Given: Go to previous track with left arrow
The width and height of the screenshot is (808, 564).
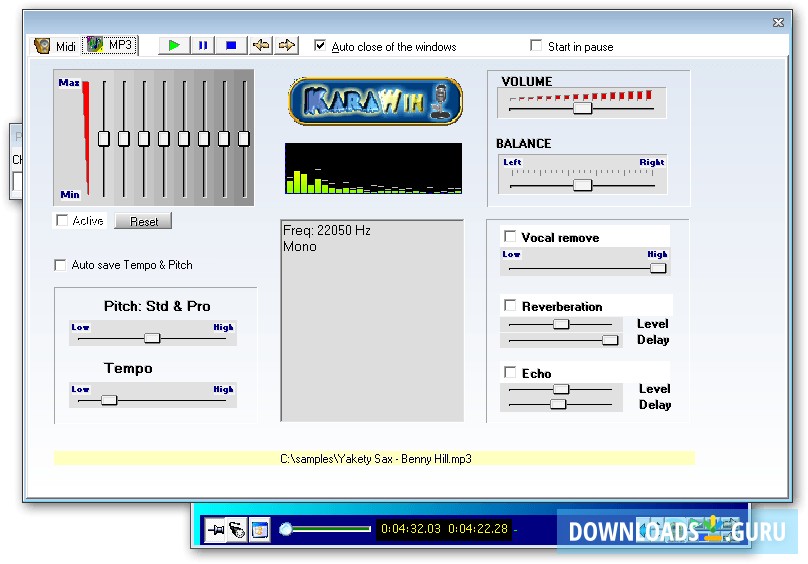Looking at the screenshot, I should 260,45.
